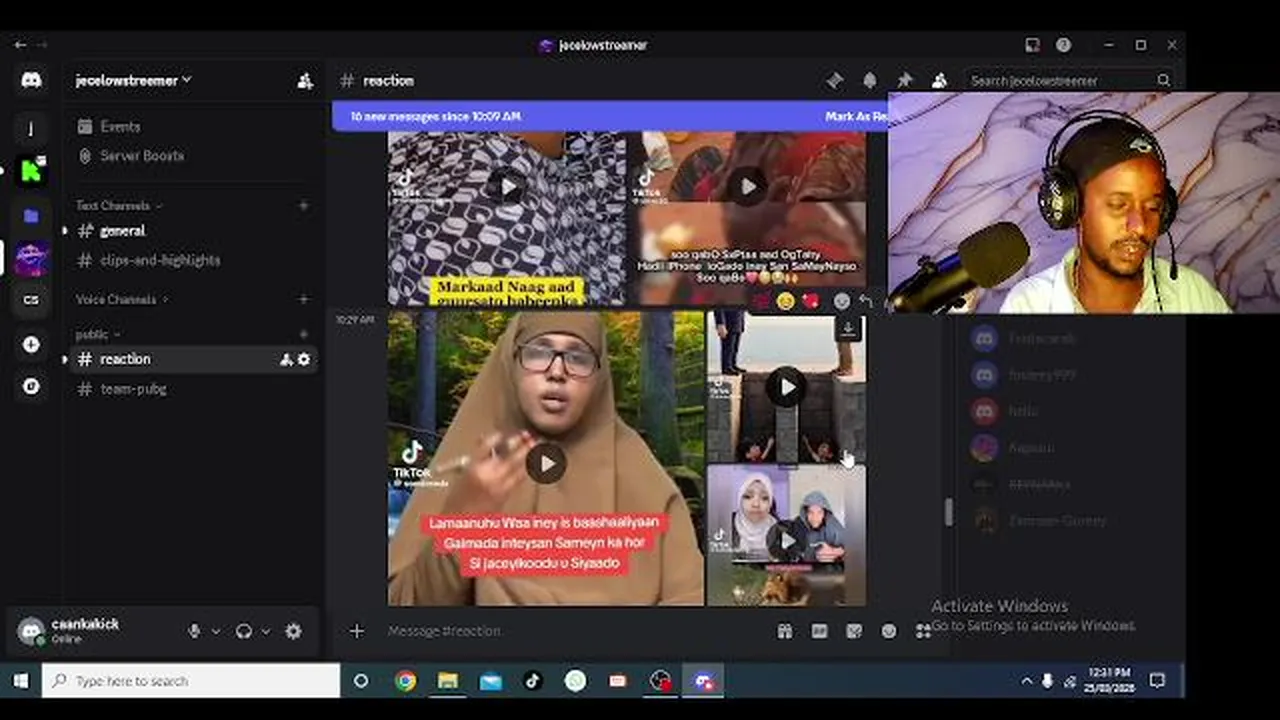This screenshot has width=1280, height=720.
Task: Collapse the public category
Action: pyautogui.click(x=97, y=334)
